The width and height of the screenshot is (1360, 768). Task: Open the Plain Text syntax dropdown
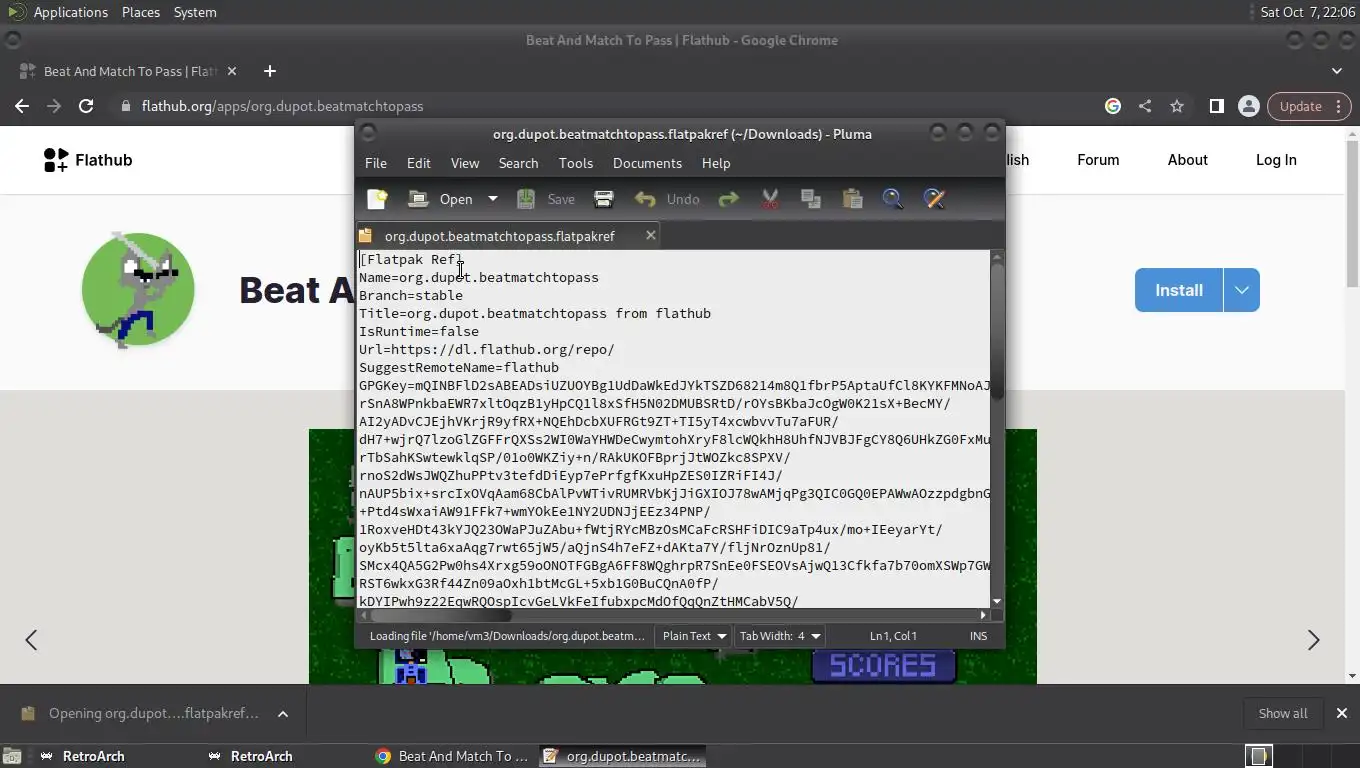point(694,636)
